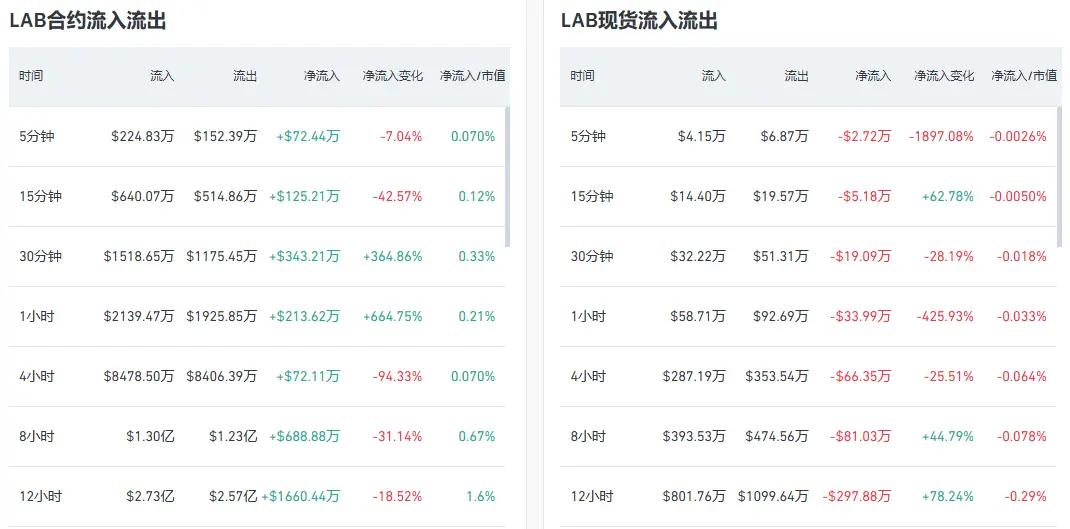1070x529 pixels.
Task: Click outflow value $152.39万
Action: pos(225,137)
